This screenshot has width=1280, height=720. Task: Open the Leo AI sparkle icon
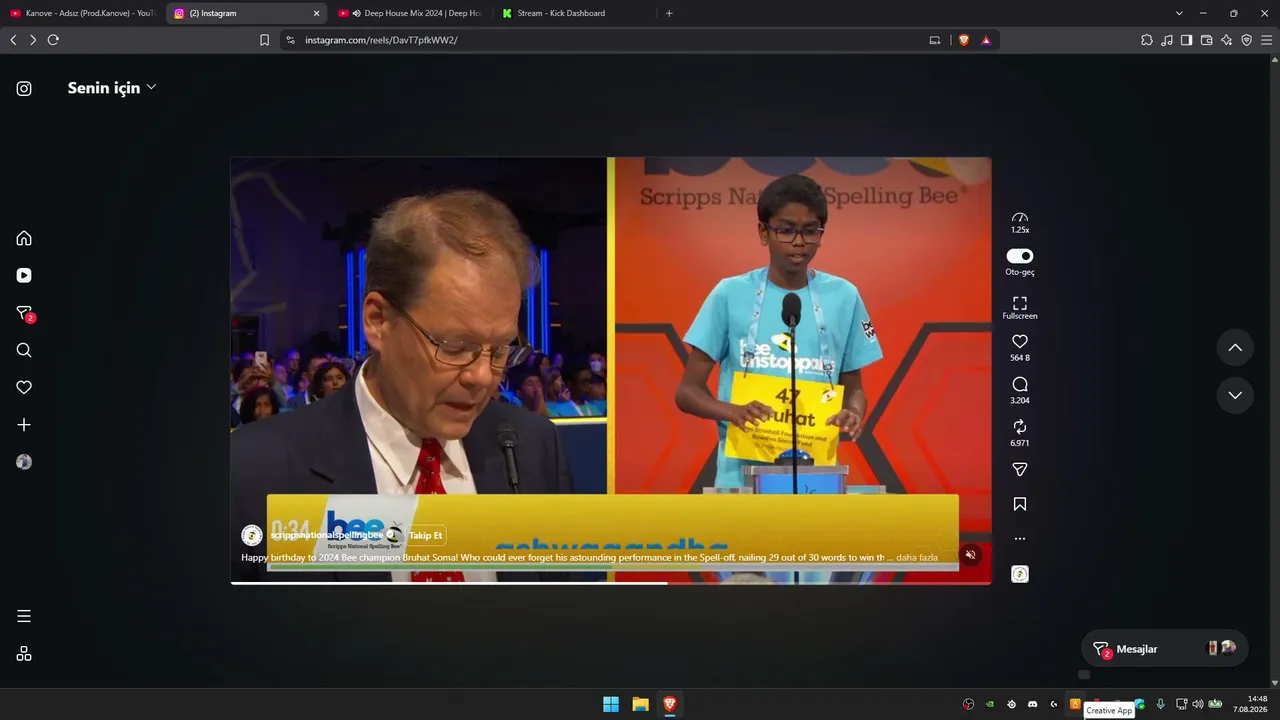(1226, 40)
